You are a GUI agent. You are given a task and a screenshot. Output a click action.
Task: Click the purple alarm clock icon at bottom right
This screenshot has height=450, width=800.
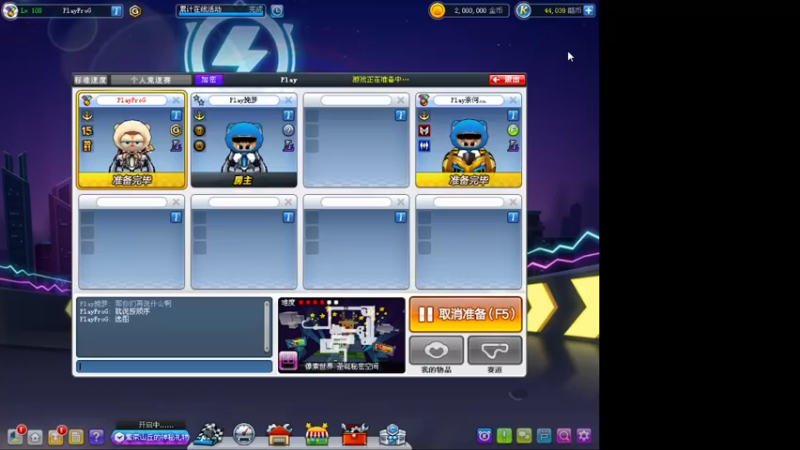coord(484,436)
